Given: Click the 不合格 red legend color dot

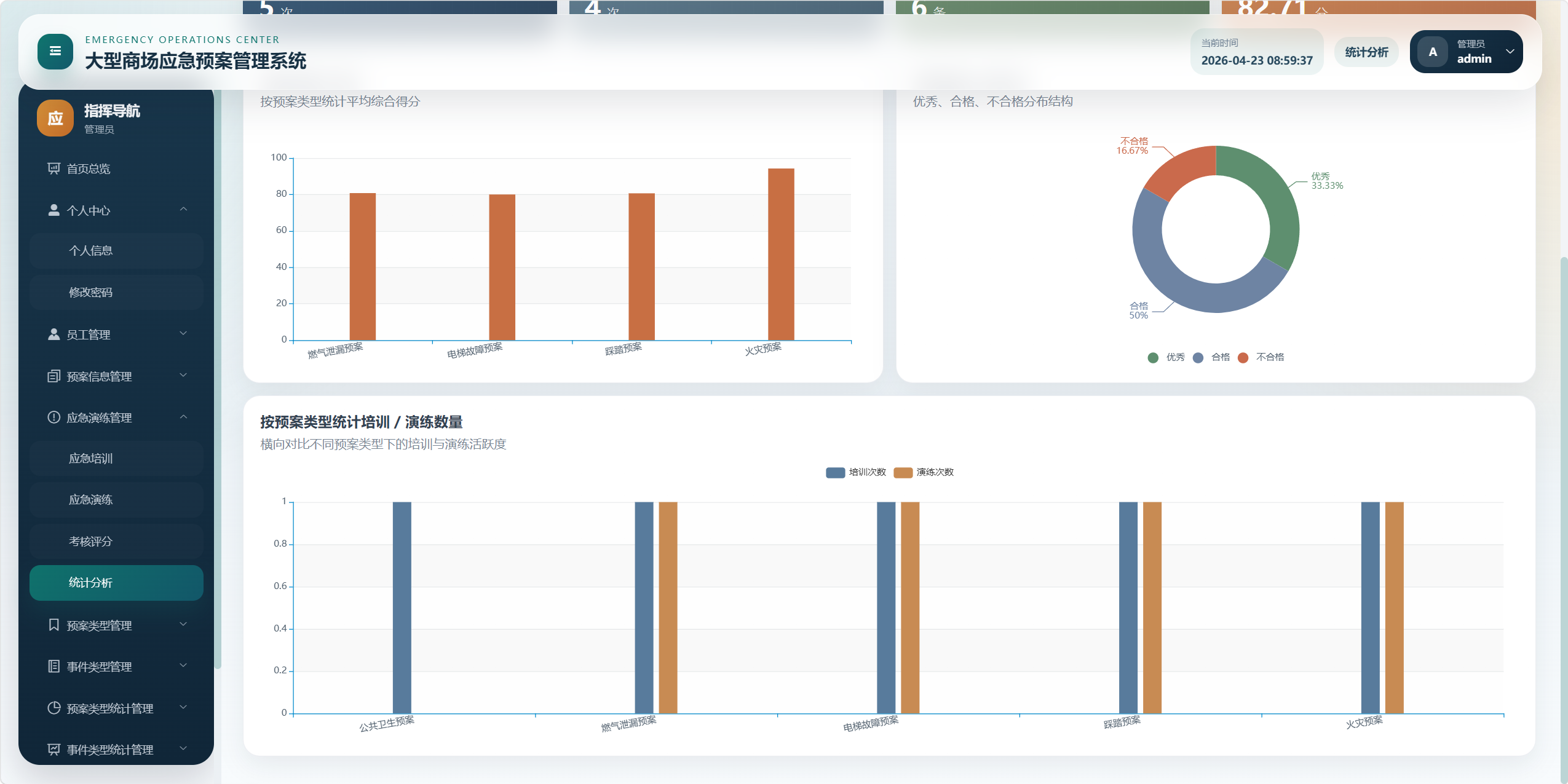Looking at the screenshot, I should [x=1243, y=358].
